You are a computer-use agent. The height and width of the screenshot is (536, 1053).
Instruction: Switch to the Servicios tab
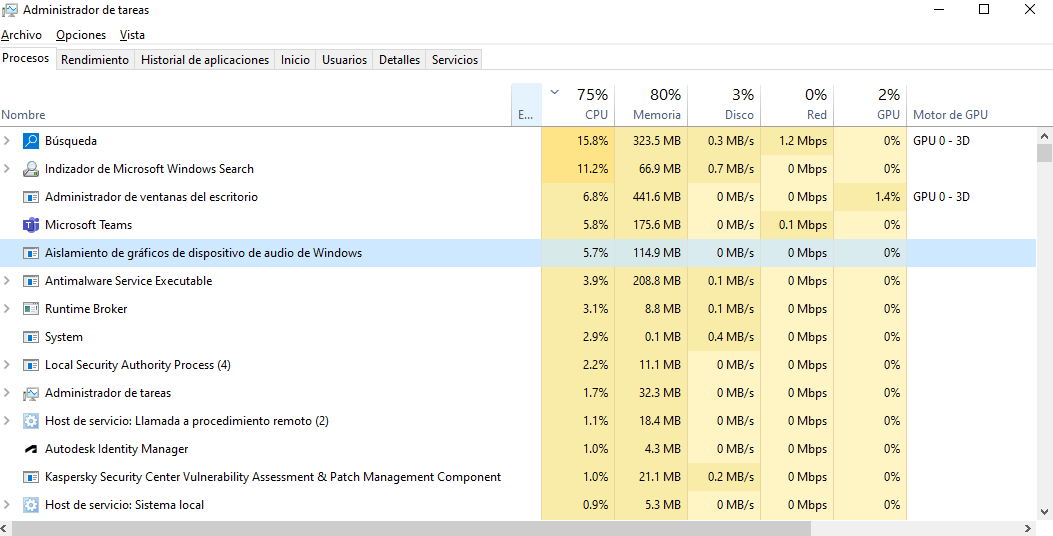[x=455, y=60]
